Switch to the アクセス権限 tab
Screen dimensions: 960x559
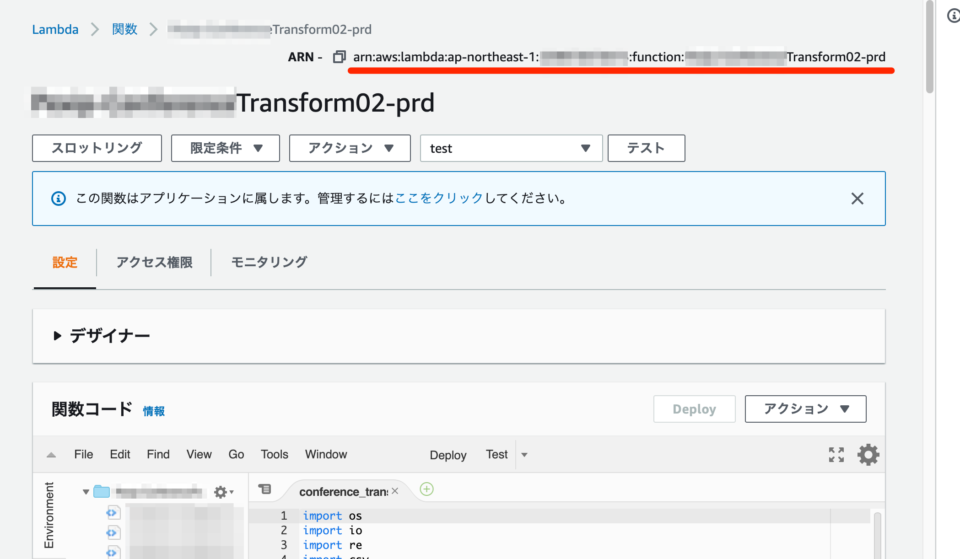tap(154, 262)
